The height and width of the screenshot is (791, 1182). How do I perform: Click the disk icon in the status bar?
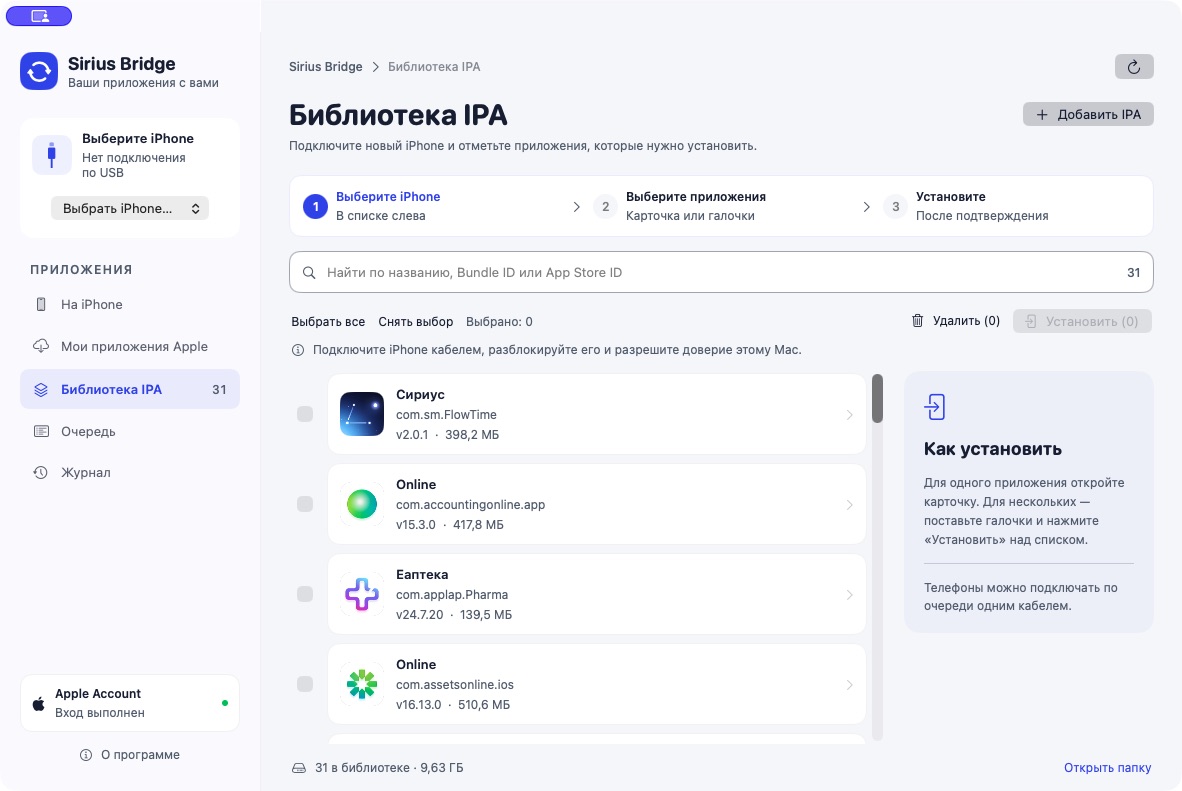299,768
